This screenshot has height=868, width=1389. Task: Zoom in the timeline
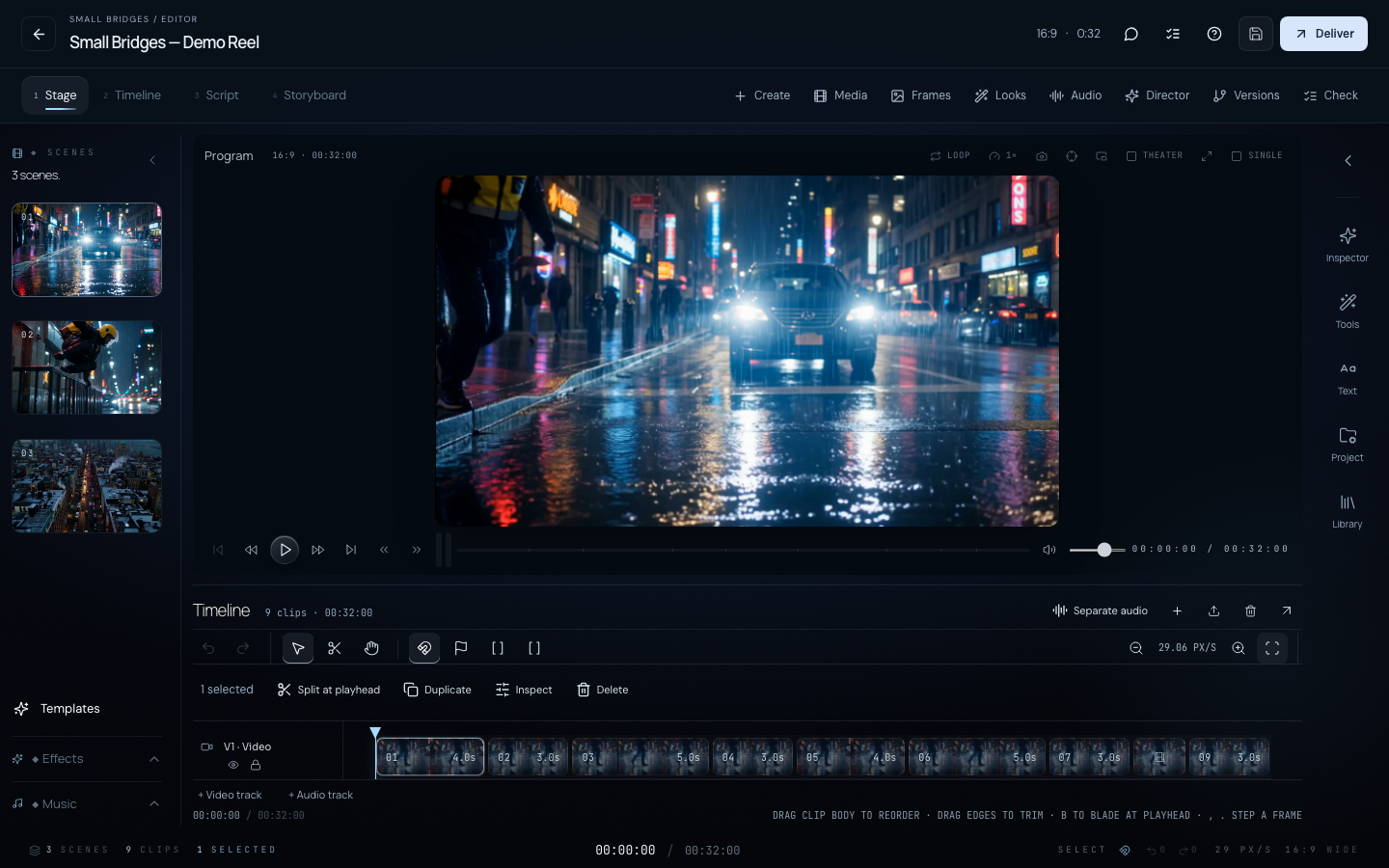(1239, 648)
